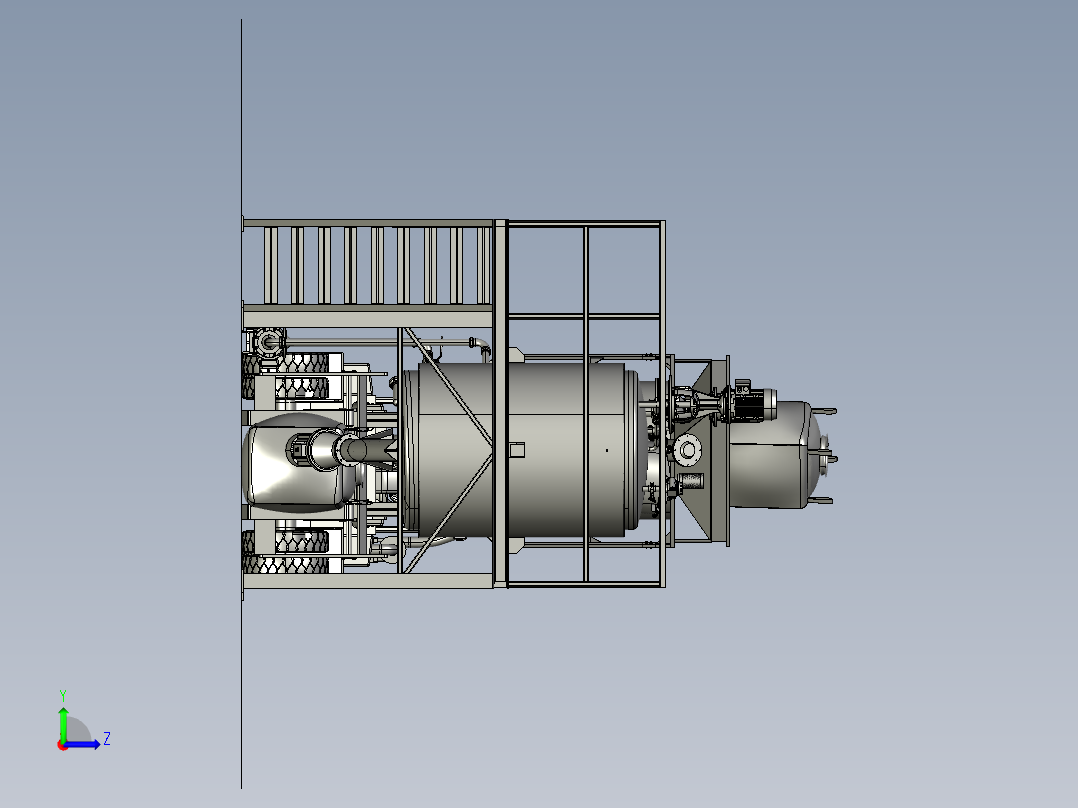Screen dimensions: 1078x808
Task: Select the valve at the upper left pipe
Action: click(x=269, y=342)
